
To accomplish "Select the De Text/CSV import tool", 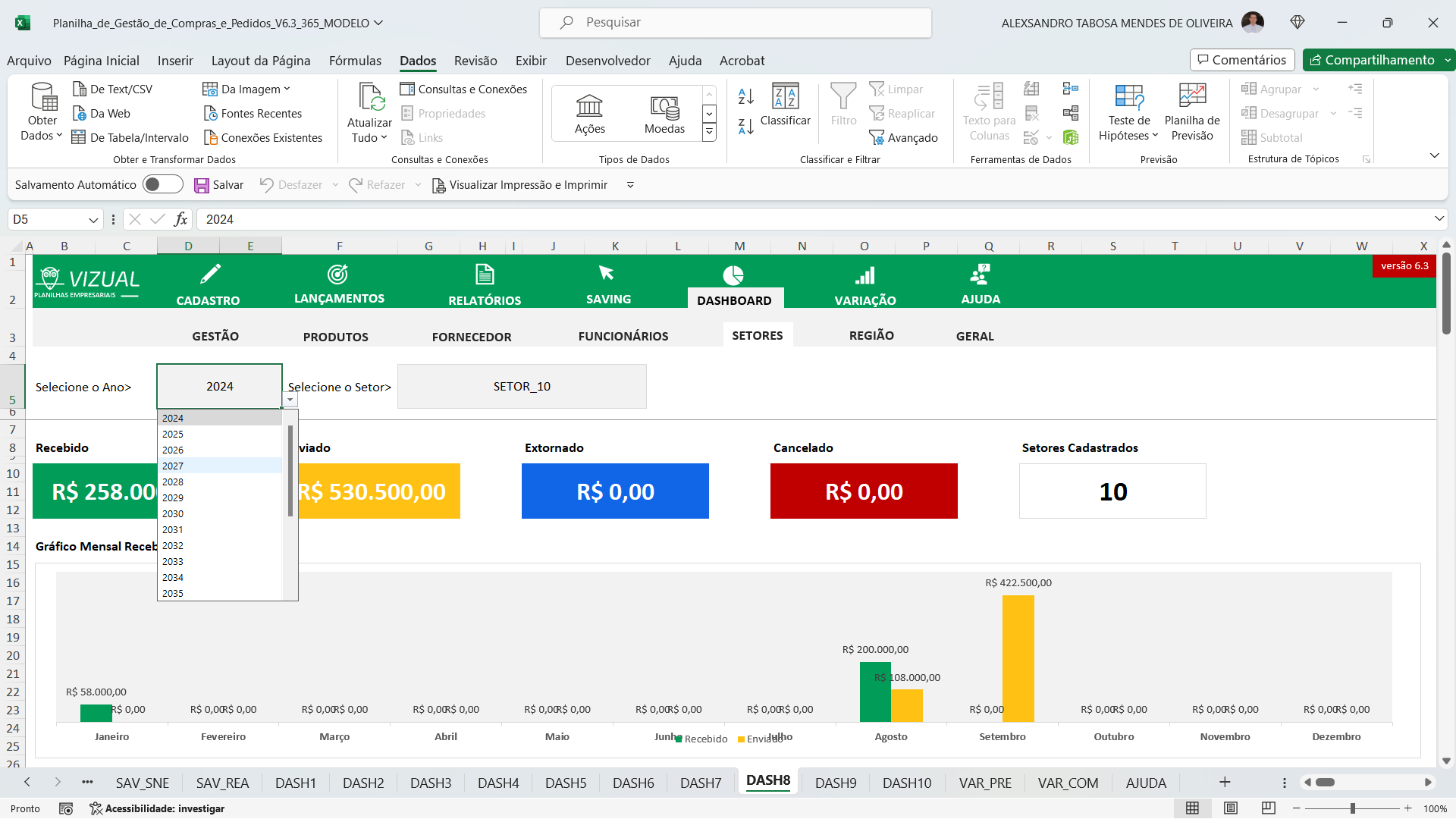I will point(112,89).
